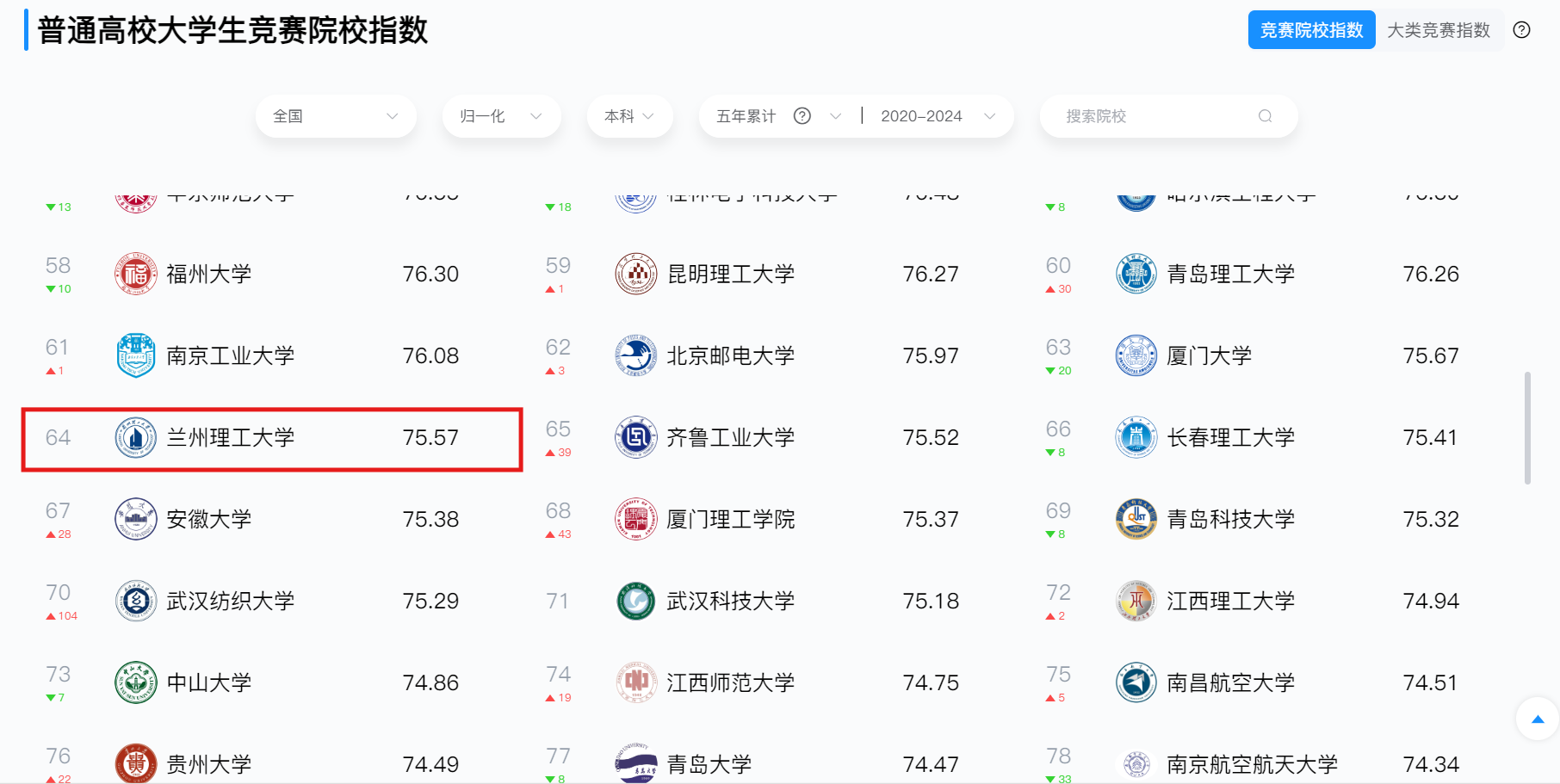Screen dimensions: 1560x784
Task: Click 长春理工大学 logo icon
Action: pyautogui.click(x=1136, y=437)
